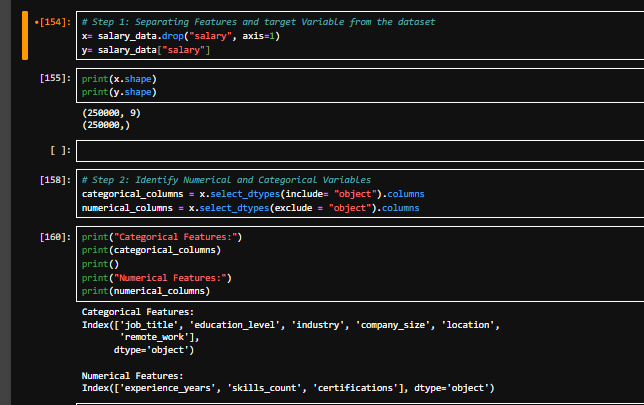Click the line x= salary_data.drop("salary", axis=1)

point(181,36)
